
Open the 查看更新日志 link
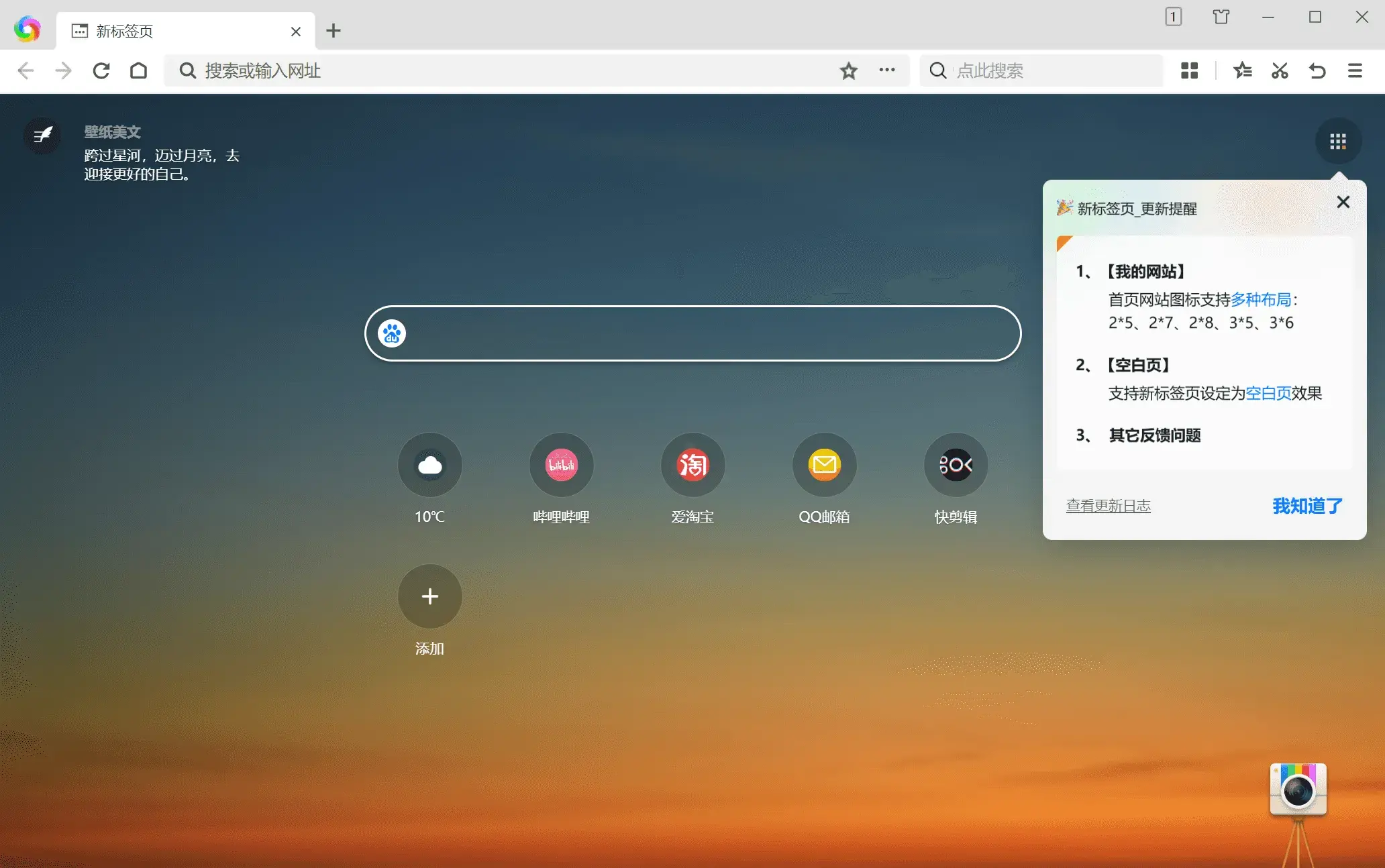pyautogui.click(x=1109, y=506)
